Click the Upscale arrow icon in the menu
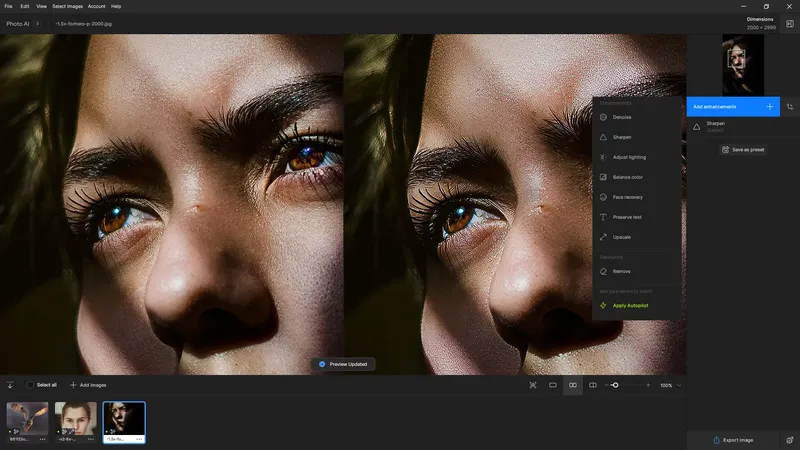The image size is (800, 450). point(603,237)
